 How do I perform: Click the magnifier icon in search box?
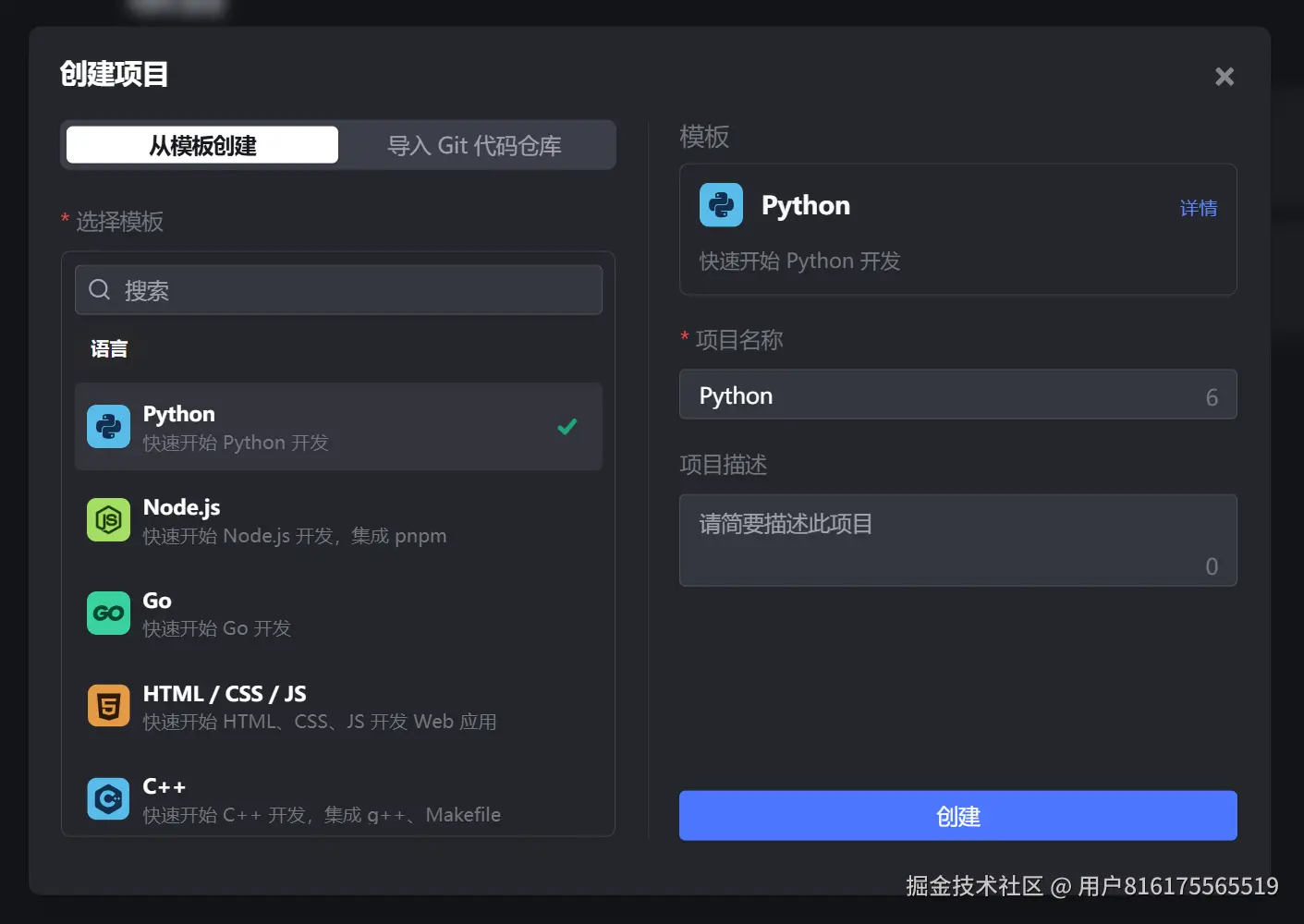click(x=99, y=290)
